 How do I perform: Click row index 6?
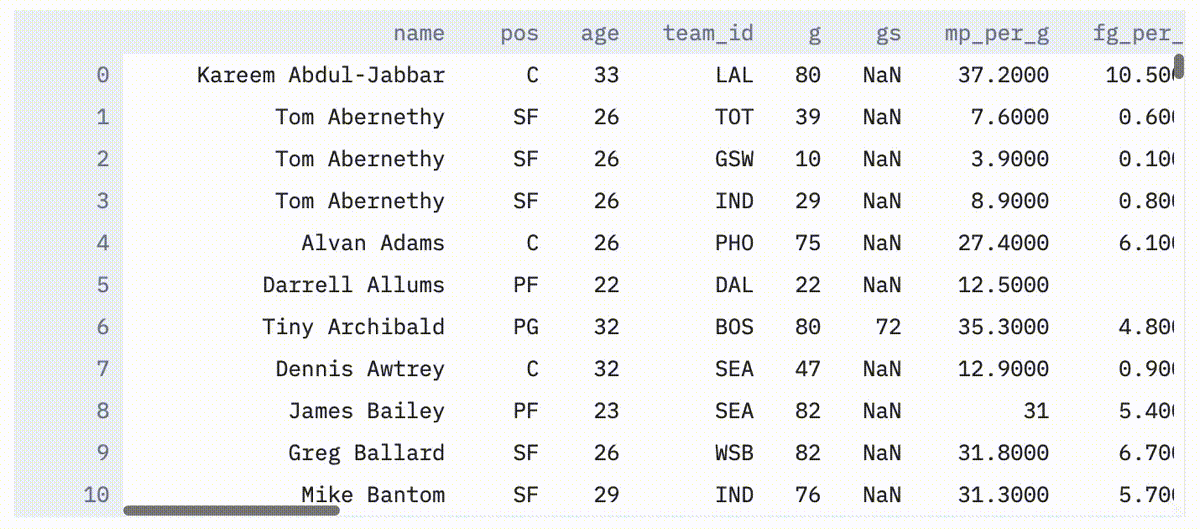pos(103,327)
